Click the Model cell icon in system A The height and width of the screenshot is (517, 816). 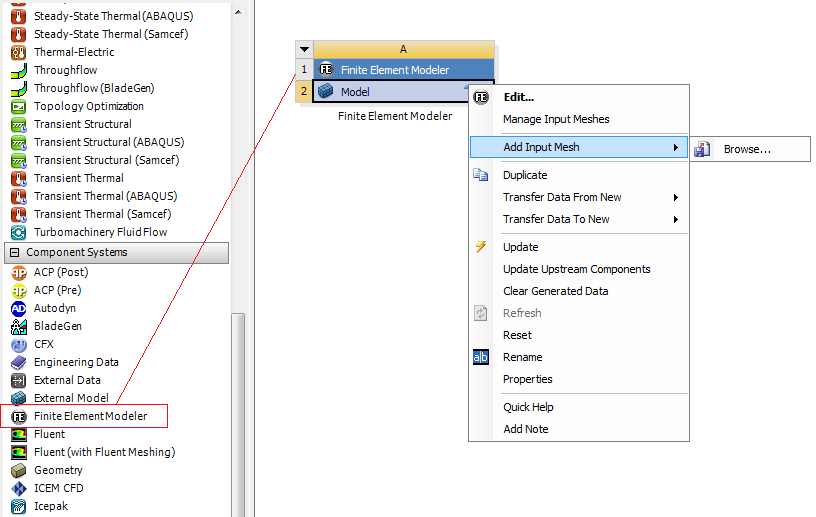pyautogui.click(x=326, y=92)
